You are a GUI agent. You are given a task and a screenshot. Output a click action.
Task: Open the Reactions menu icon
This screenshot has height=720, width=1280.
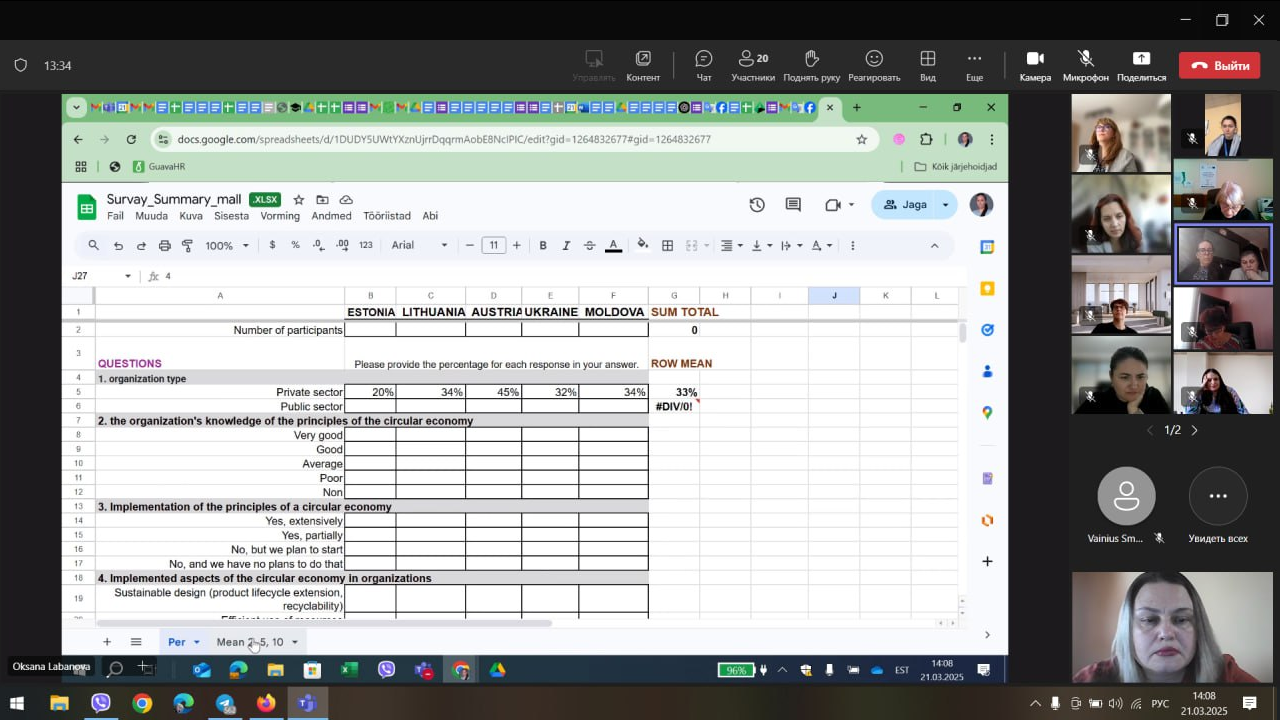tap(874, 60)
